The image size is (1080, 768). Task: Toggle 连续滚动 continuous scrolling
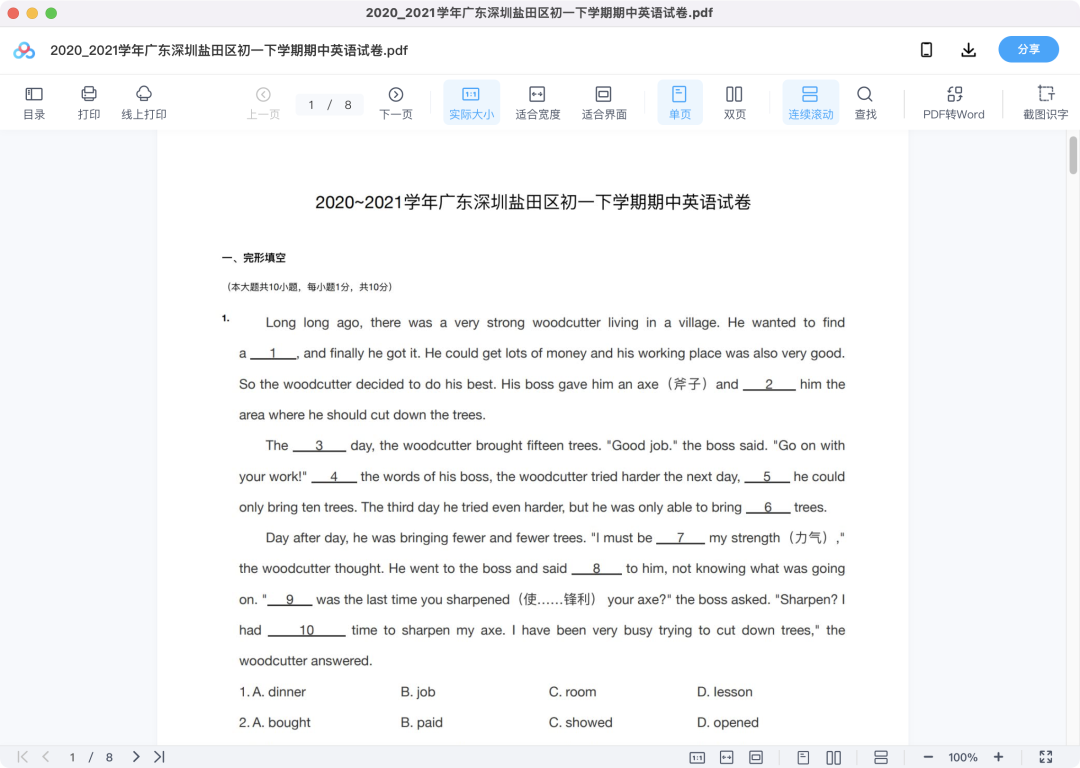[x=811, y=103]
